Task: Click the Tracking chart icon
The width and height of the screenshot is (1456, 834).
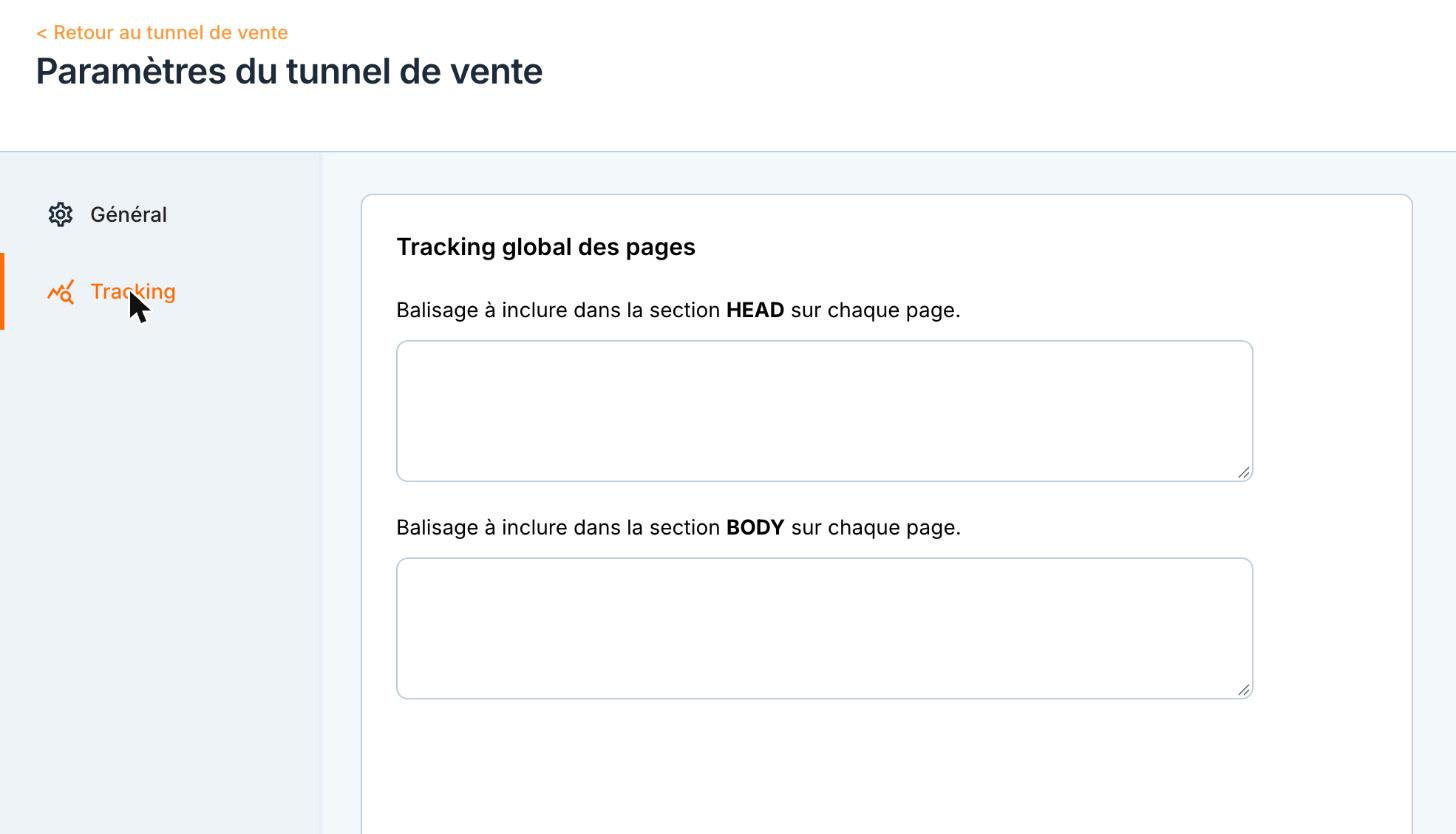Action: point(60,292)
